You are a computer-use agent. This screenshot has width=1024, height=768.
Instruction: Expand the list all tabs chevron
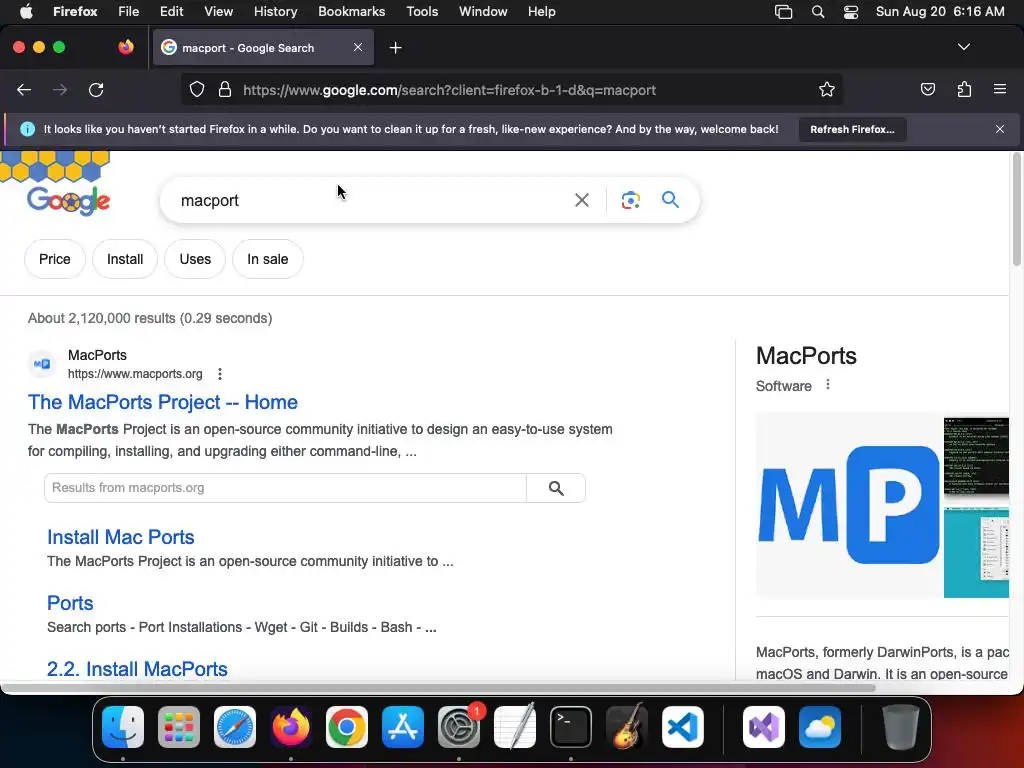pyautogui.click(x=964, y=47)
